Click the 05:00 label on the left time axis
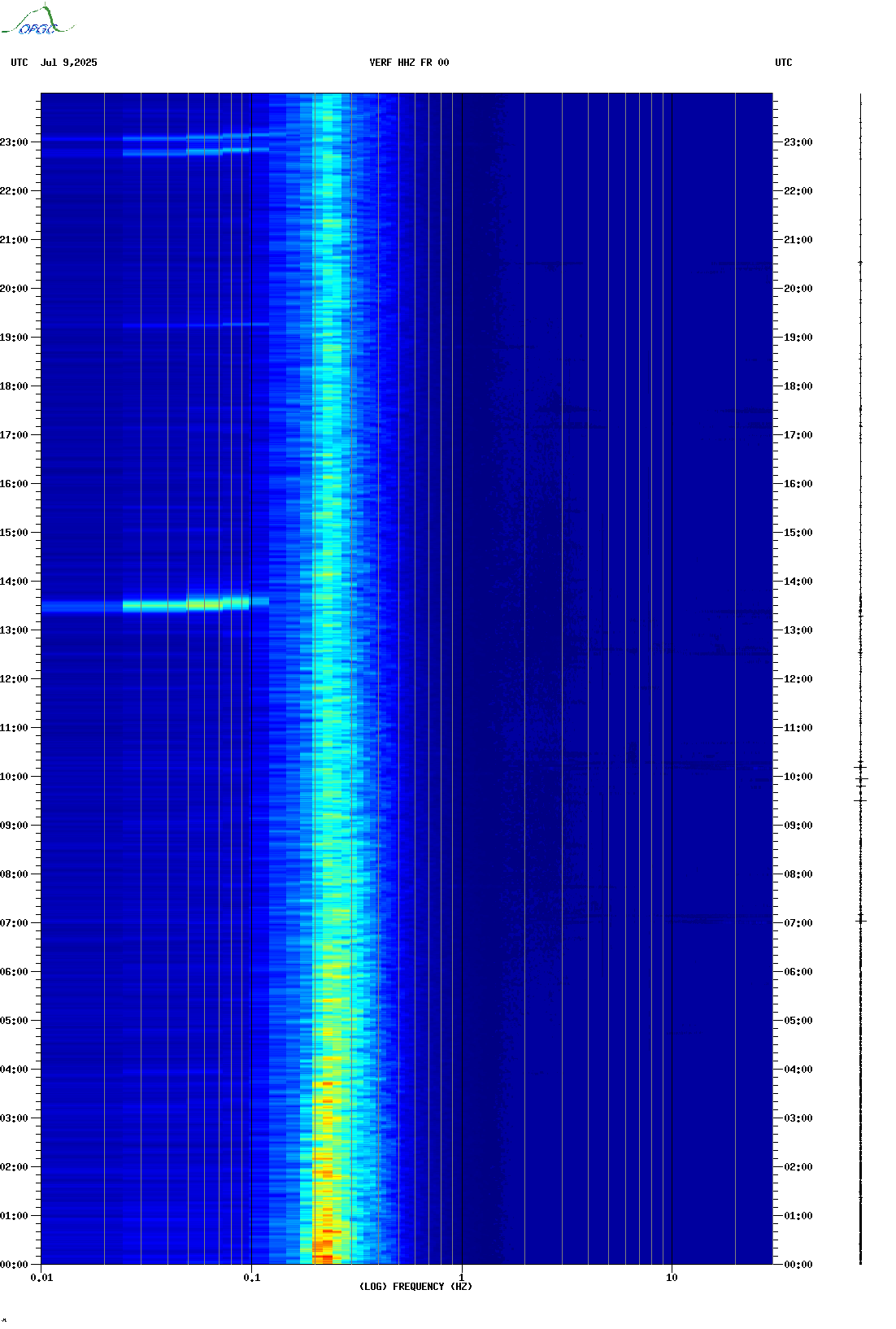Screen dimensions: 896x1329 [x=14, y=1021]
